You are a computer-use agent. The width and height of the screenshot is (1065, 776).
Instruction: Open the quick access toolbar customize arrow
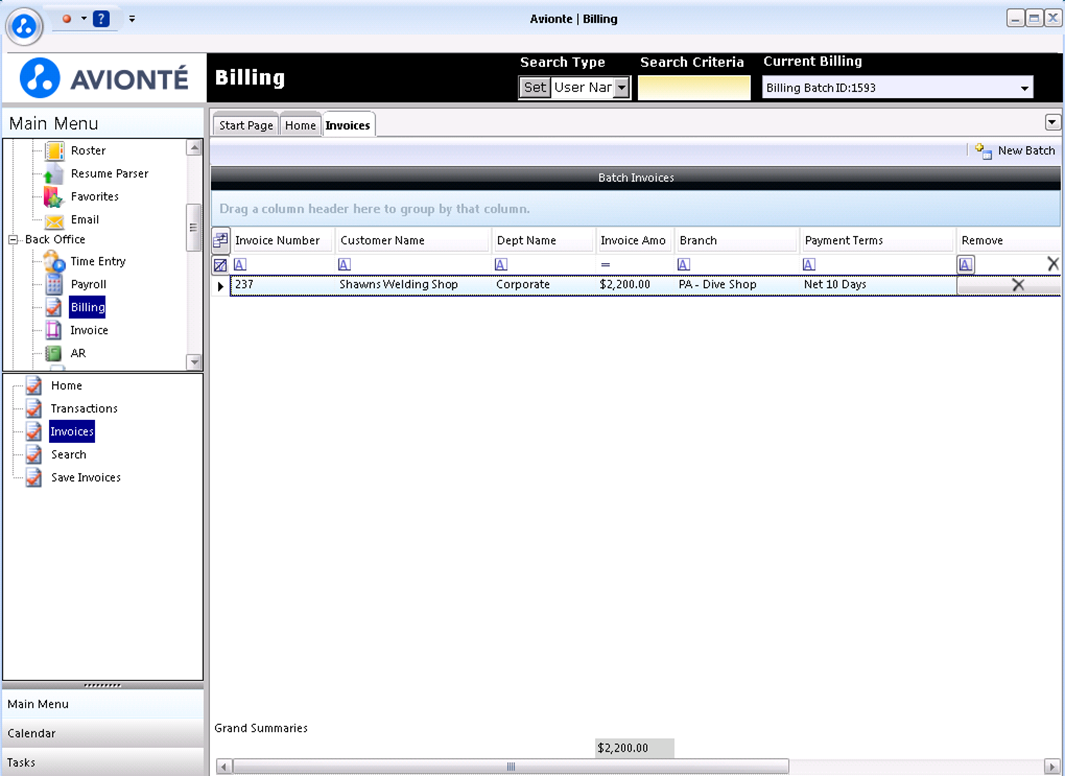(132, 19)
